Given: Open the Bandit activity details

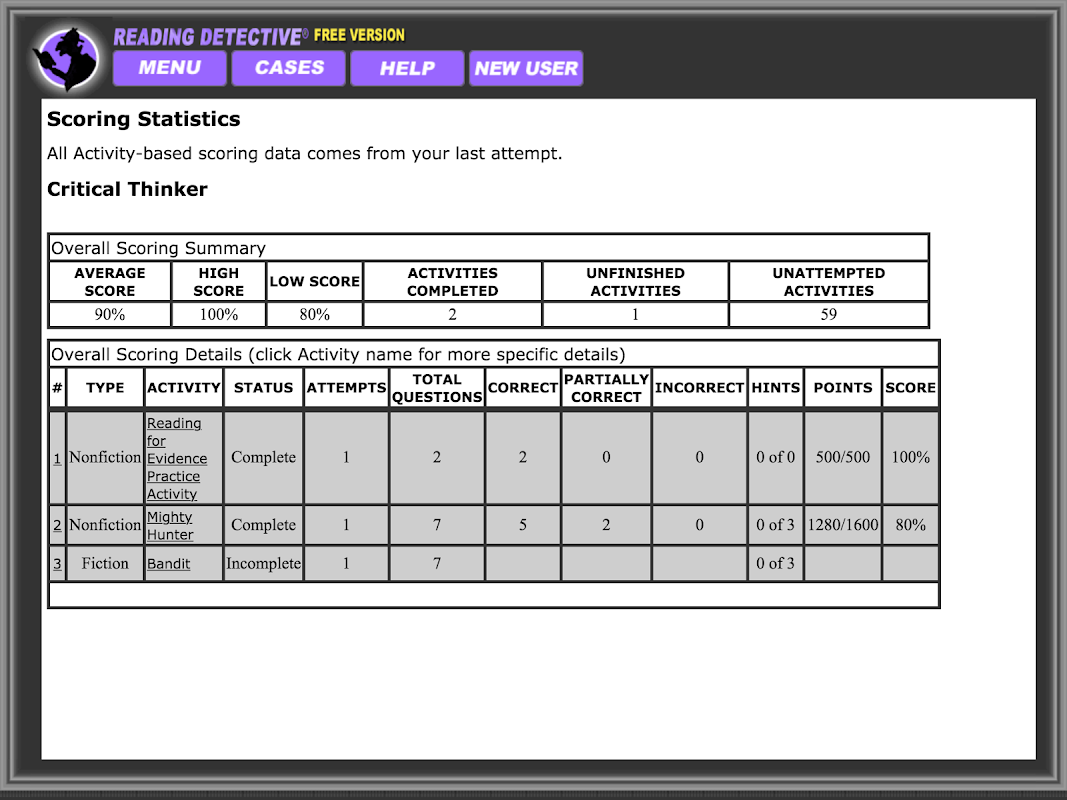Looking at the screenshot, I should click(169, 564).
